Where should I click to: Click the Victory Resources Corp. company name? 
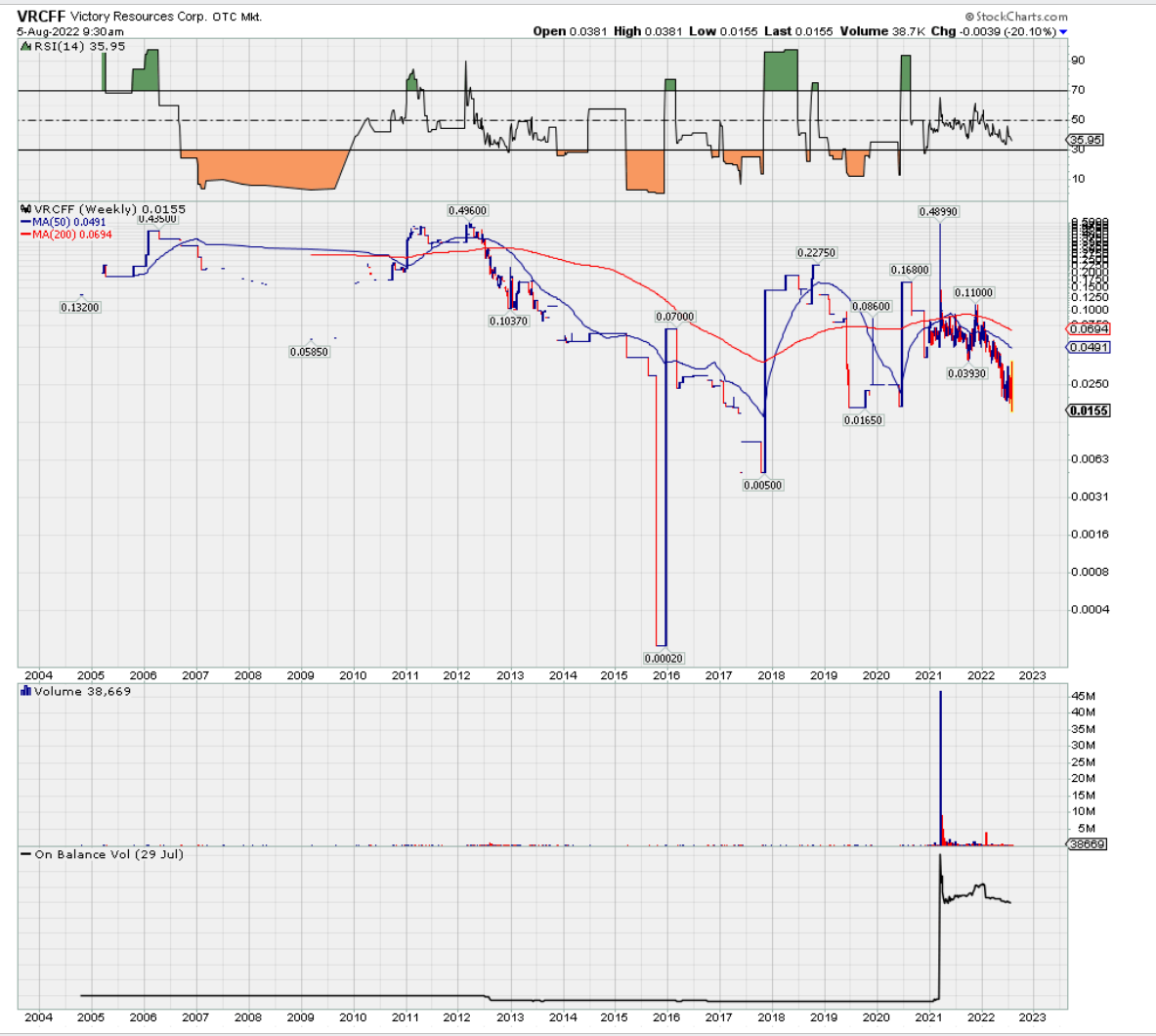140,17
